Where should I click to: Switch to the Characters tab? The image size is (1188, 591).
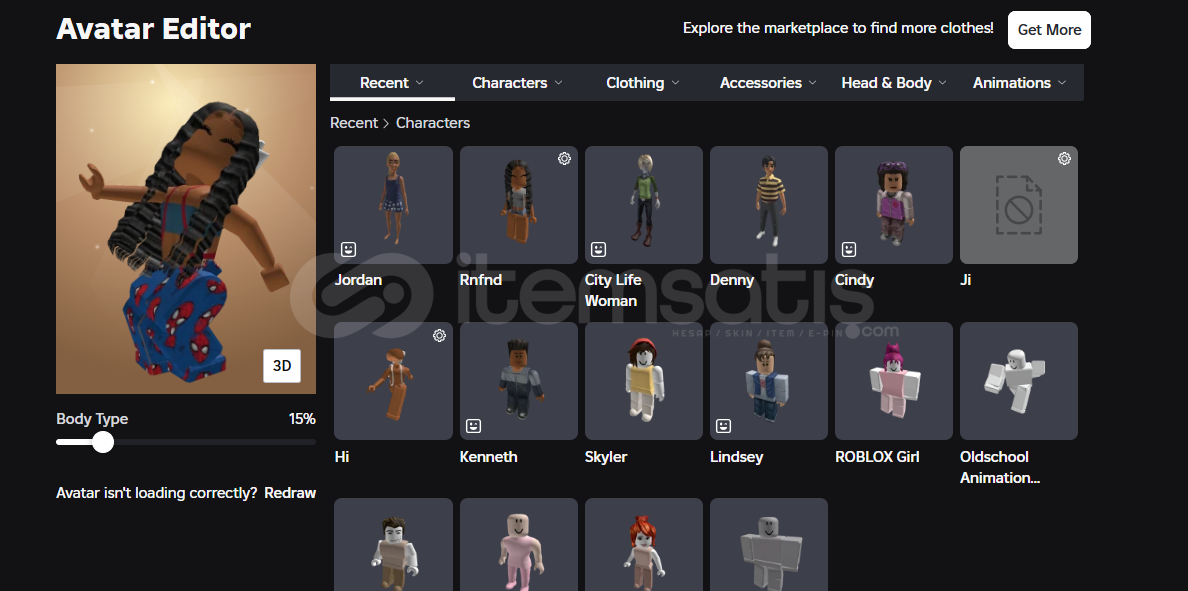point(517,83)
